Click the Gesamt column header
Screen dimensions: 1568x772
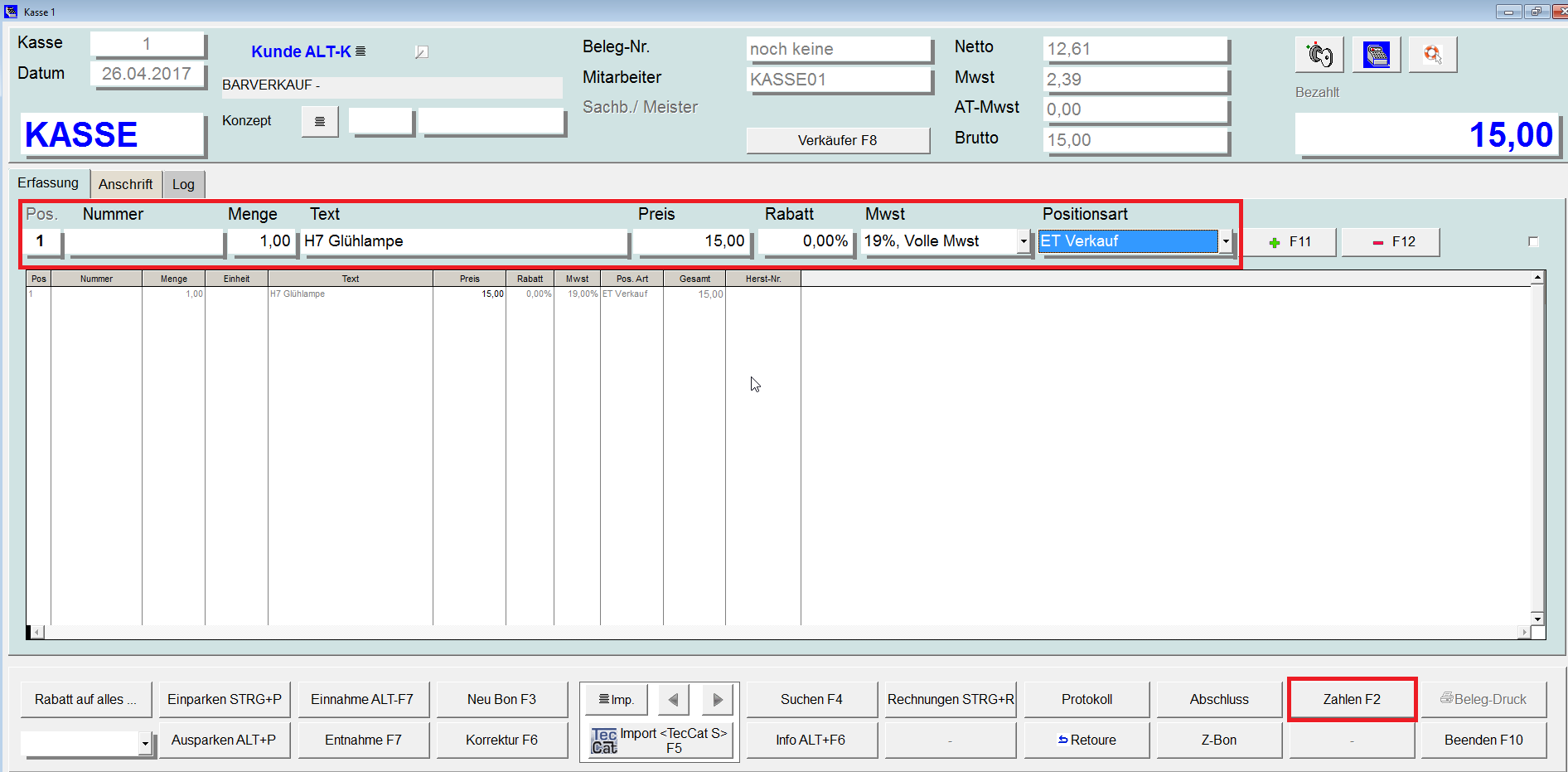[x=694, y=279]
